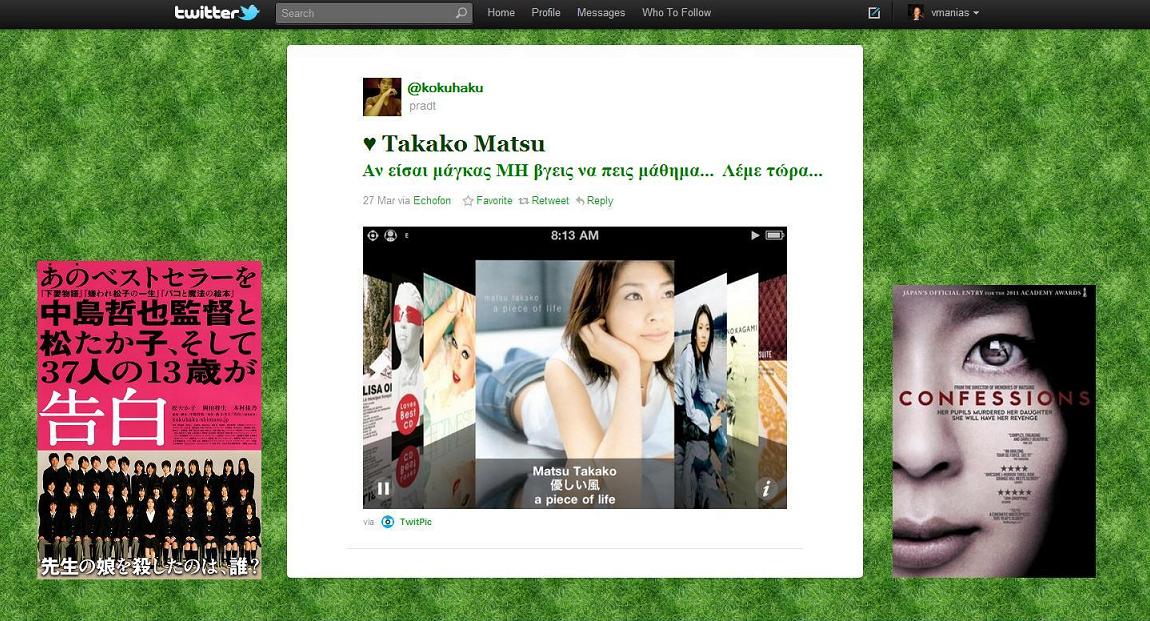
Task: Click the info icon on the album view
Action: pos(766,488)
